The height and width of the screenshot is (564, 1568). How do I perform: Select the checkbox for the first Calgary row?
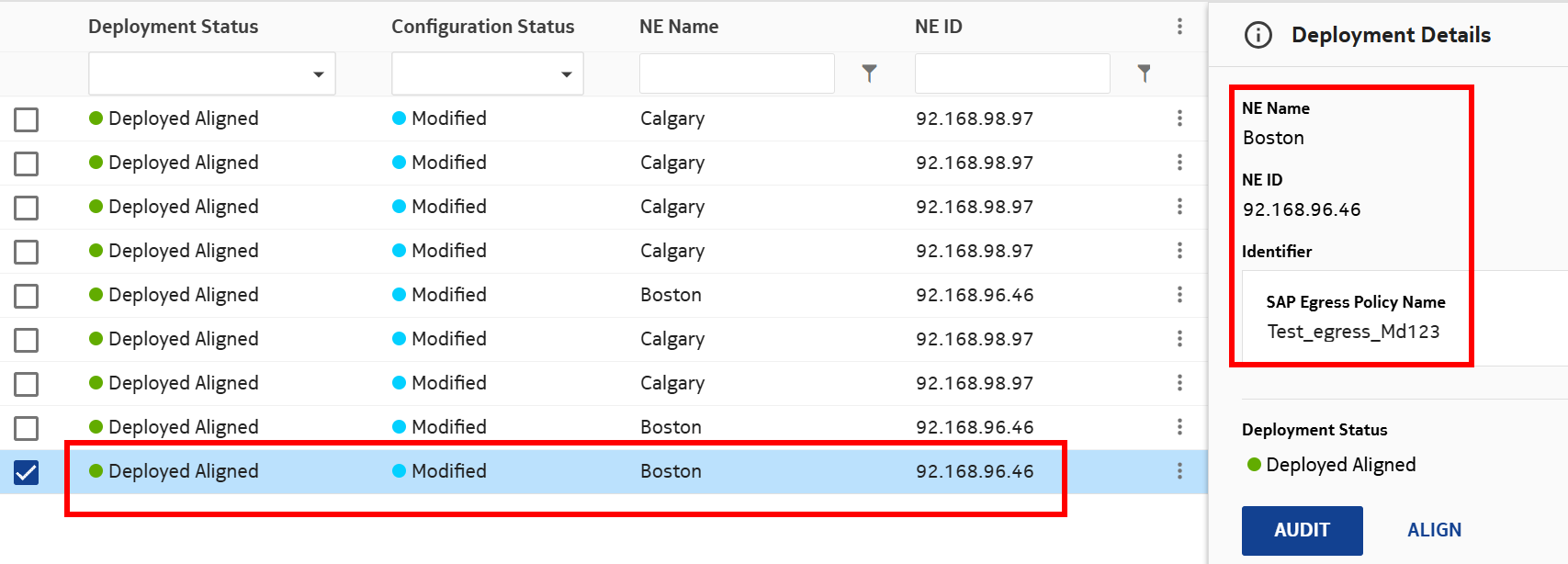tap(27, 119)
